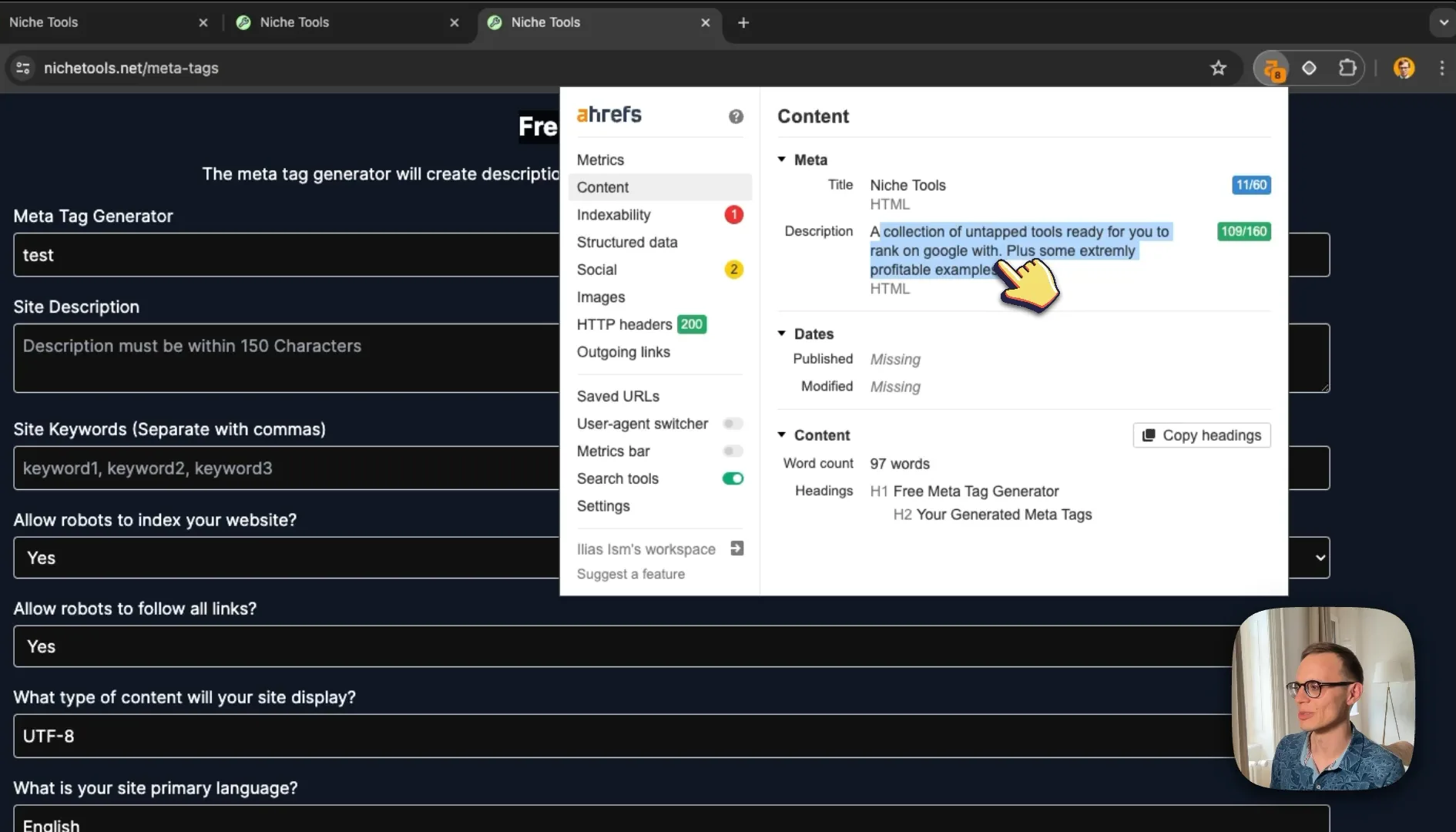Collapse the Dates section
The height and width of the screenshot is (832, 1456).
pos(781,334)
